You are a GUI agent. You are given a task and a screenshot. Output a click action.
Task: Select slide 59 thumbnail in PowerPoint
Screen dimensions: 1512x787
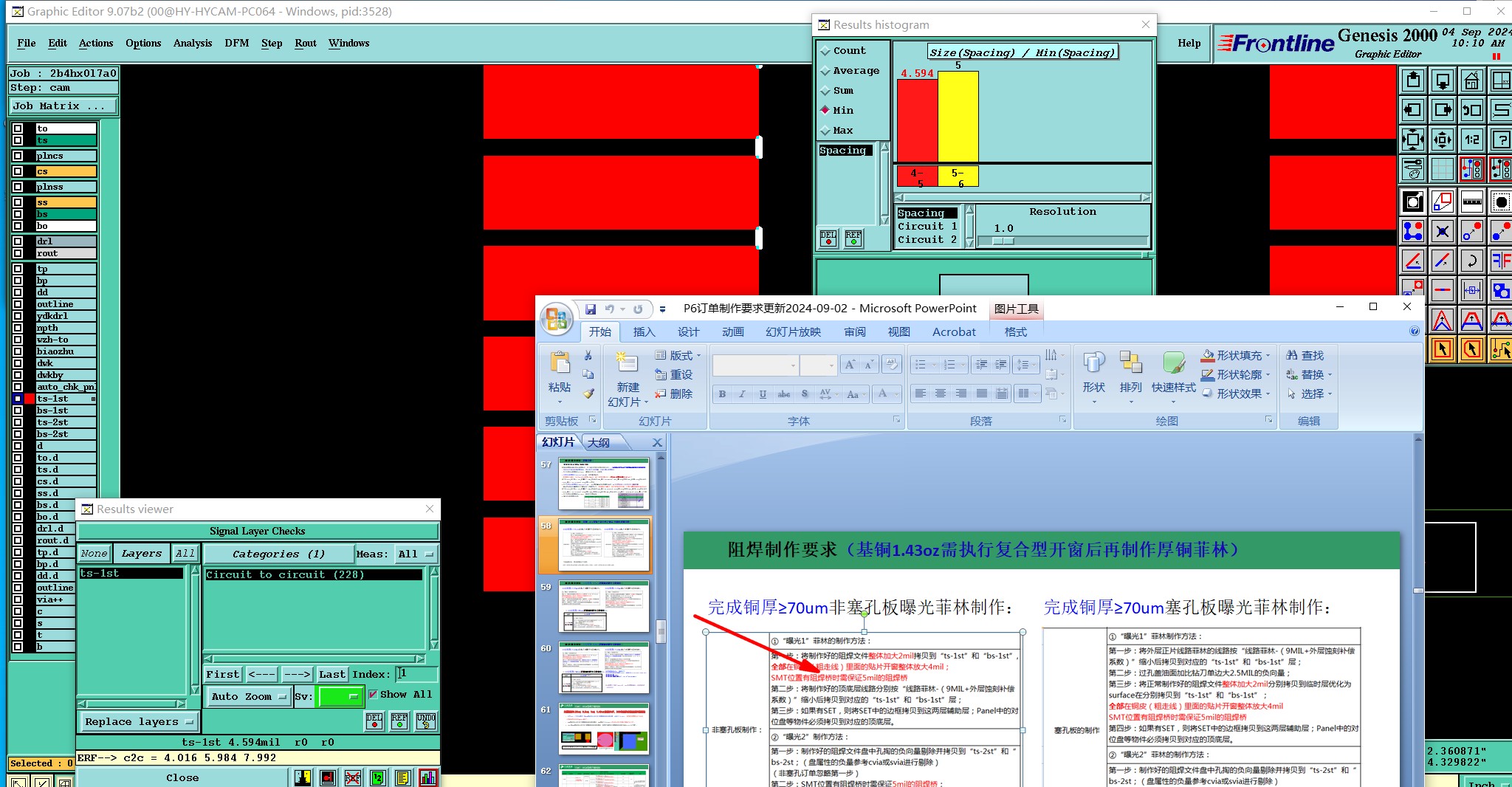pyautogui.click(x=604, y=606)
